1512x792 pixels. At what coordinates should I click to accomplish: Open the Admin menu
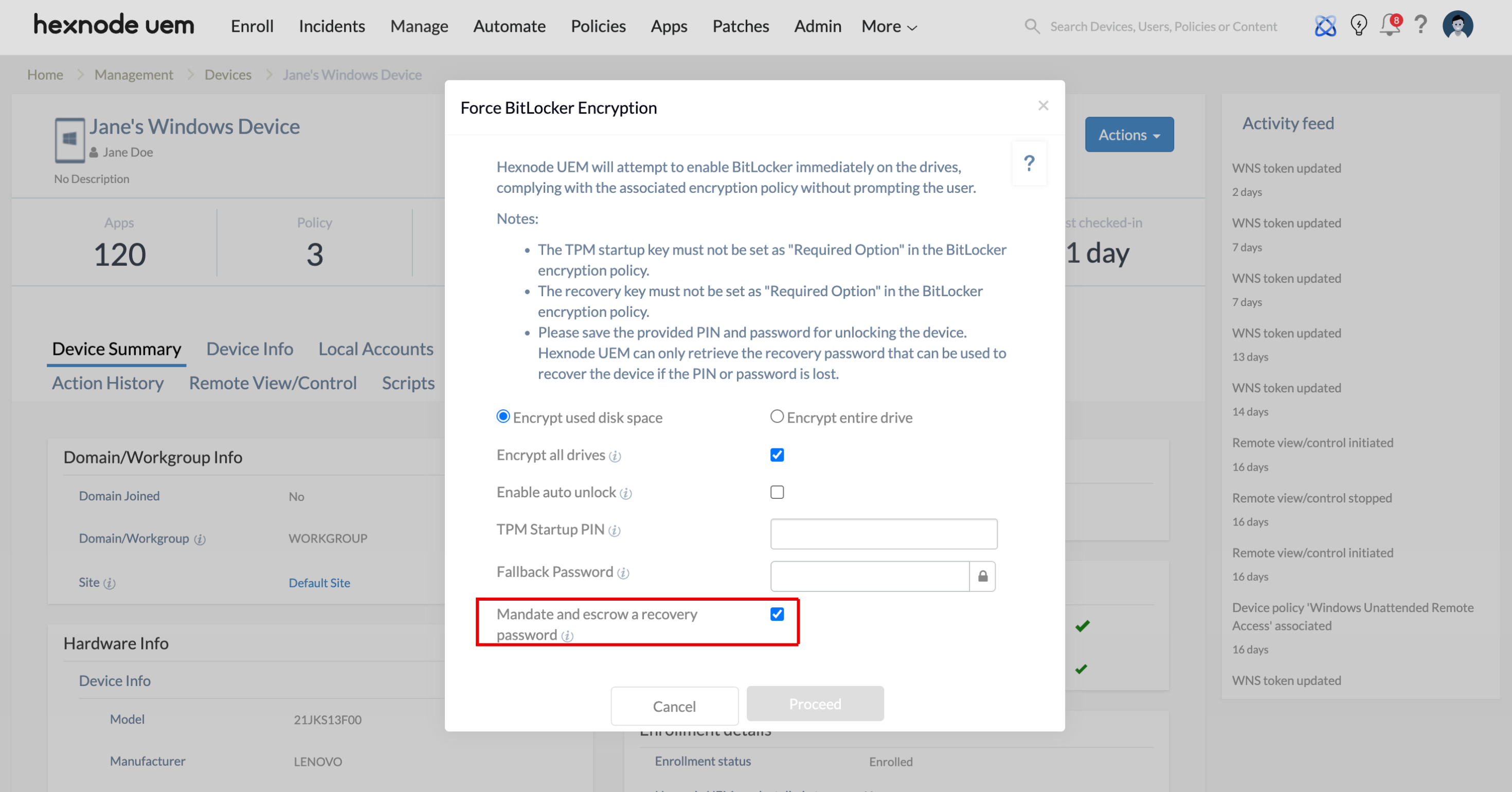pyautogui.click(x=818, y=26)
